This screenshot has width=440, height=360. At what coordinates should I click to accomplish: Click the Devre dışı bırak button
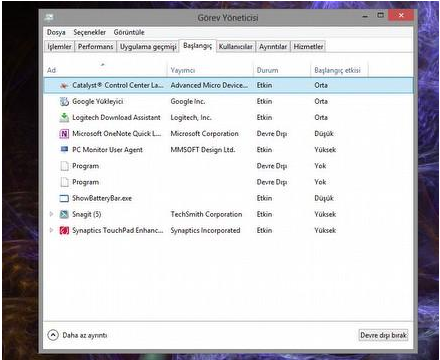coord(383,335)
